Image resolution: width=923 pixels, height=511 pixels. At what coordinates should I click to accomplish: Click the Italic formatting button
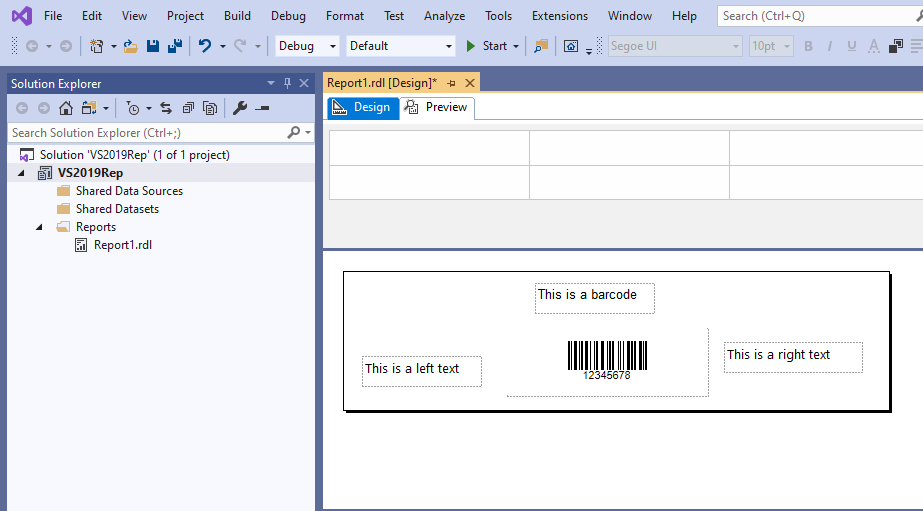[830, 46]
